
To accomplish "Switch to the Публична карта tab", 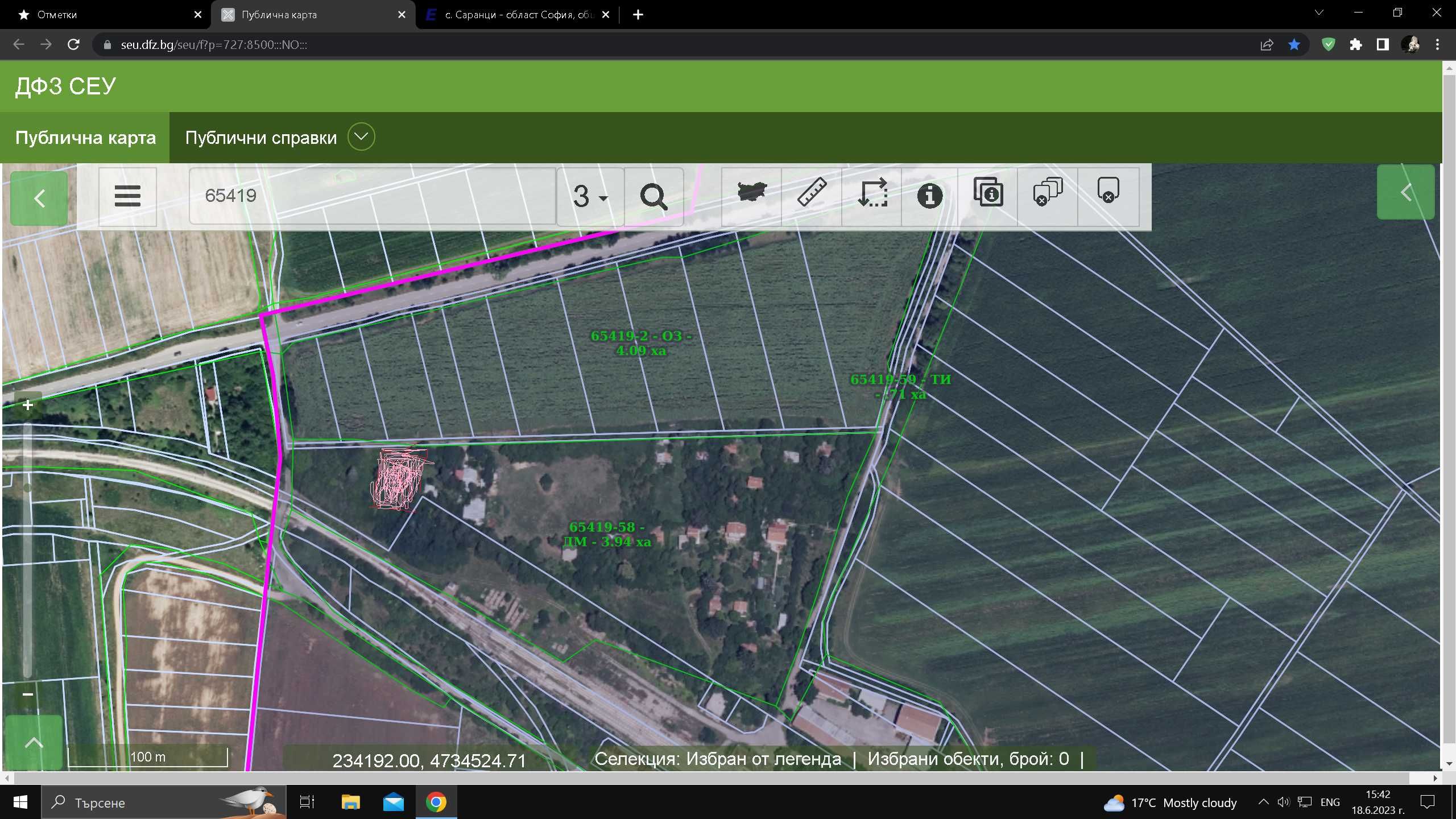I will coord(85,138).
